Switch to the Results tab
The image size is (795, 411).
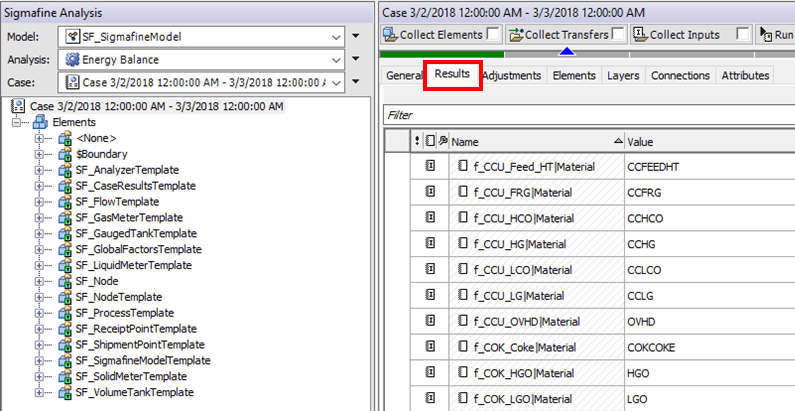point(452,74)
